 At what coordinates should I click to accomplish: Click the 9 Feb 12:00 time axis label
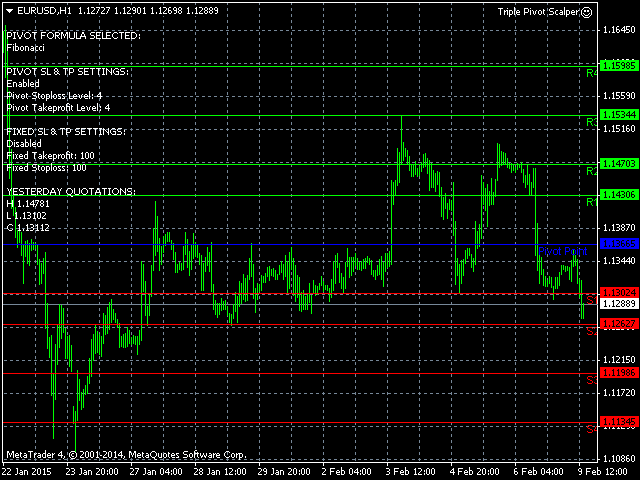[602, 472]
